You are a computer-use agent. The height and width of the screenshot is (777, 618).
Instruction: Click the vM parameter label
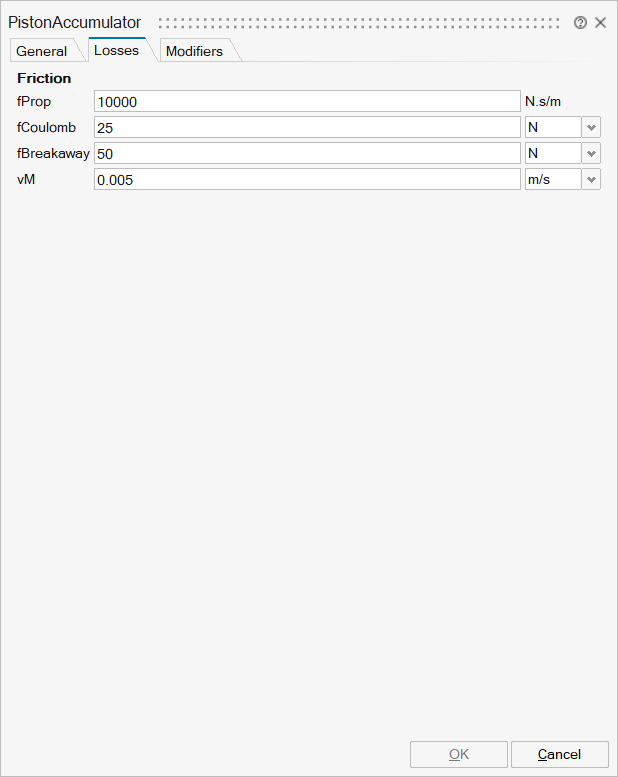click(x=26, y=180)
